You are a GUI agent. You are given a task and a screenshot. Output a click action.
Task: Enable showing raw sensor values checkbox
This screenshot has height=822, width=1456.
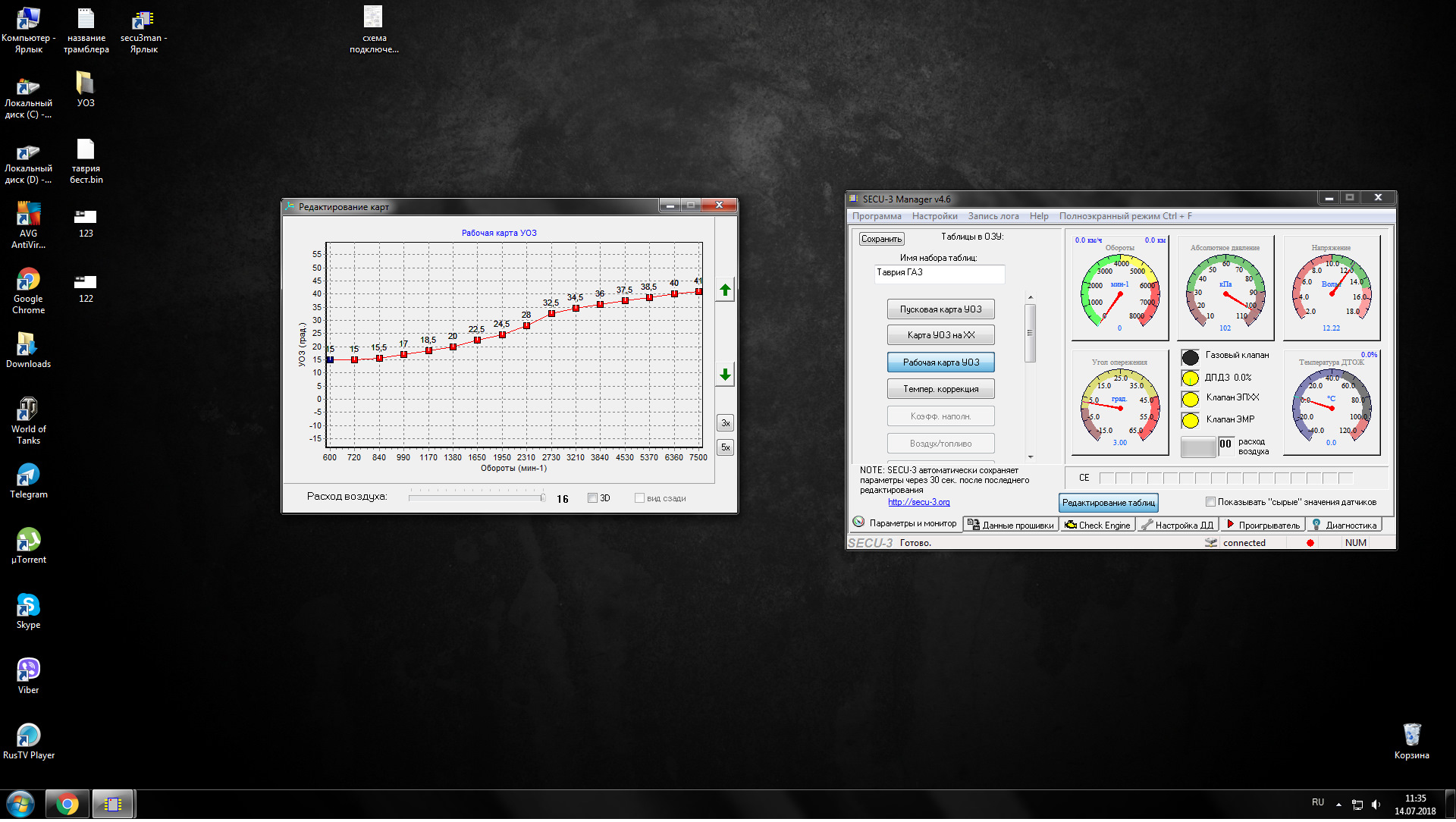coord(1210,503)
